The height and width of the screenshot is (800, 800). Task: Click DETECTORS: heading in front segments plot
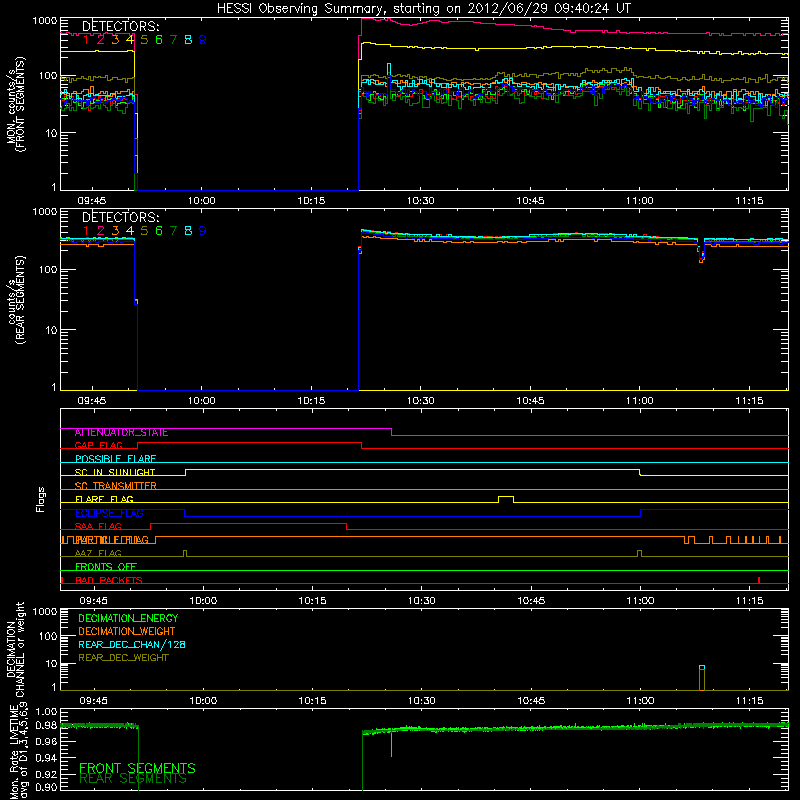(121, 26)
